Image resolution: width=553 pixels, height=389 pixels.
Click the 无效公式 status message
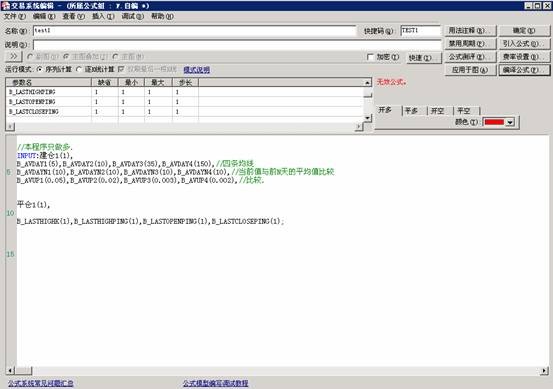pyautogui.click(x=391, y=82)
